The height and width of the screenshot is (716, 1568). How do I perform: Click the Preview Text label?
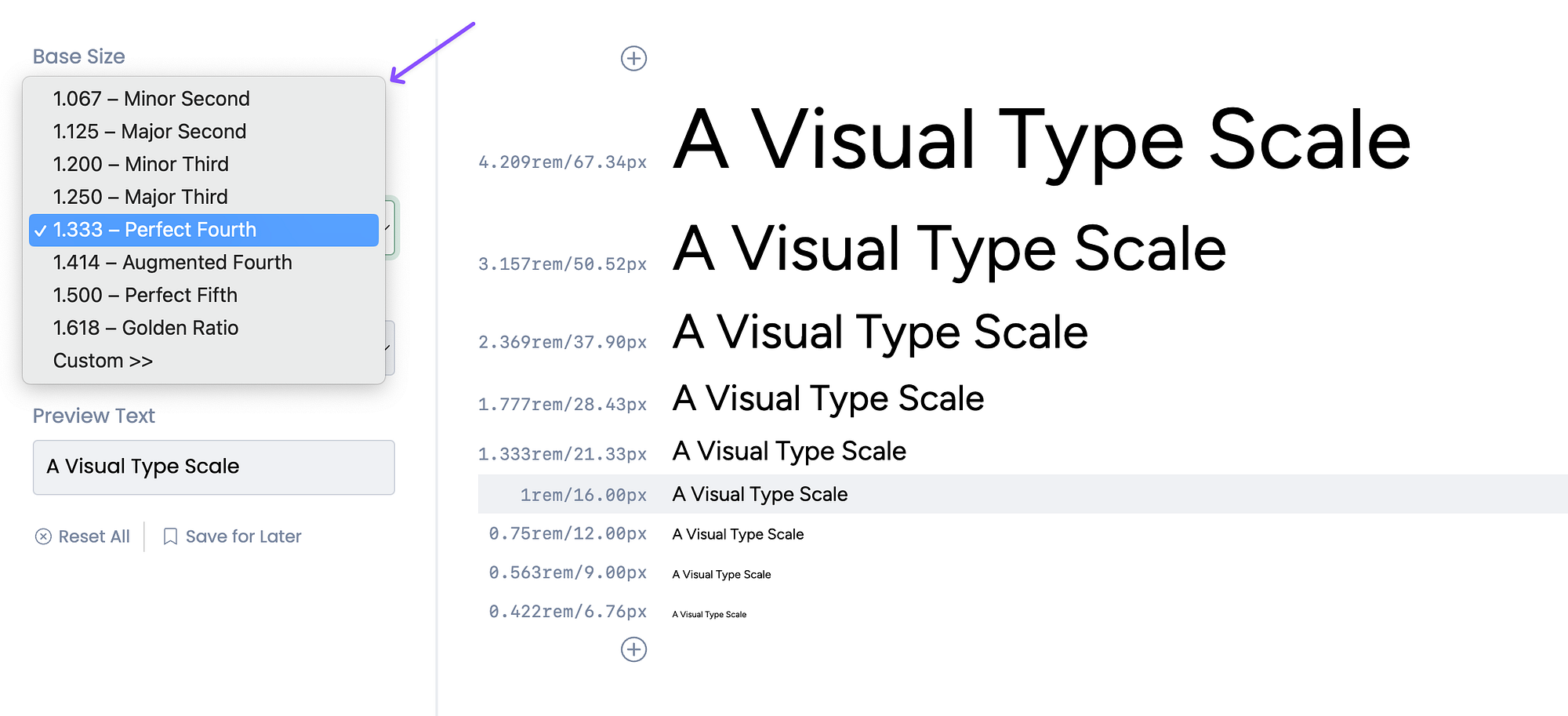point(94,416)
